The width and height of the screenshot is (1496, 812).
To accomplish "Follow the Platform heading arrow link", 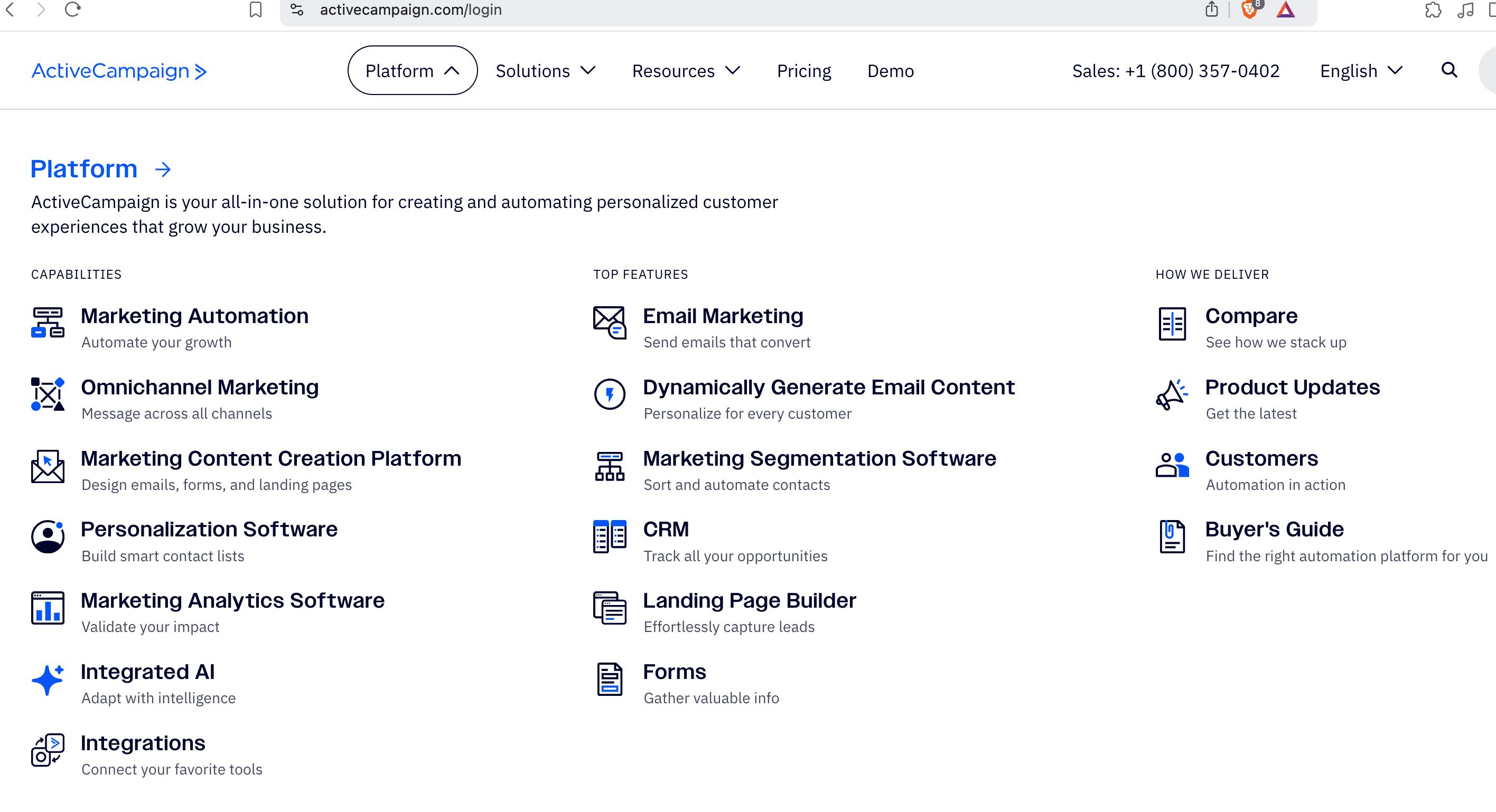I will (x=163, y=169).
